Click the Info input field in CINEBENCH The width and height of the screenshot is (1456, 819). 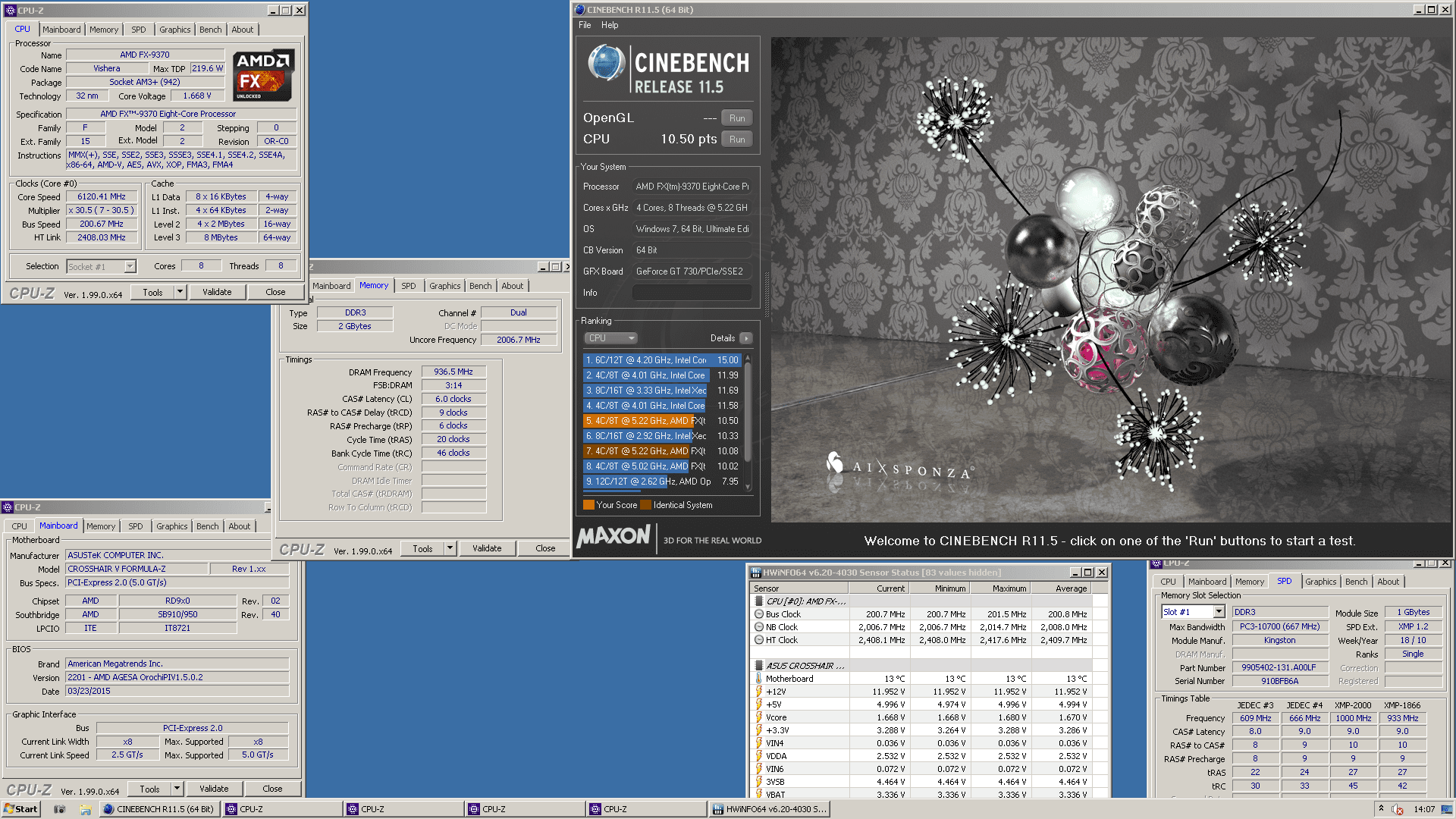[692, 293]
